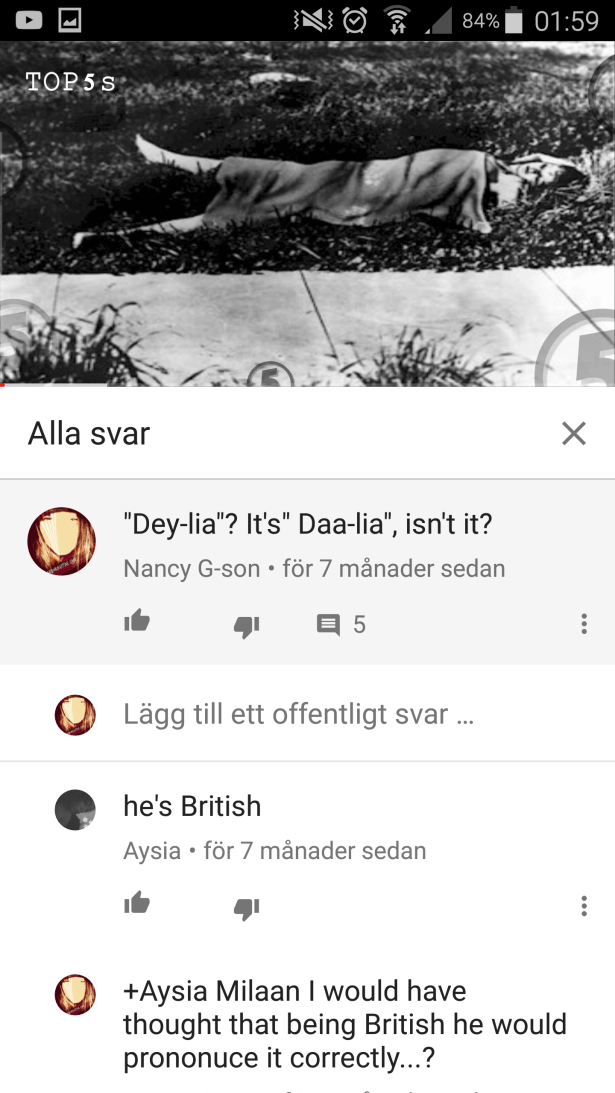Image resolution: width=615 pixels, height=1093 pixels.
Task: Open the YouTube notification icon in status bar
Action: click(29, 20)
